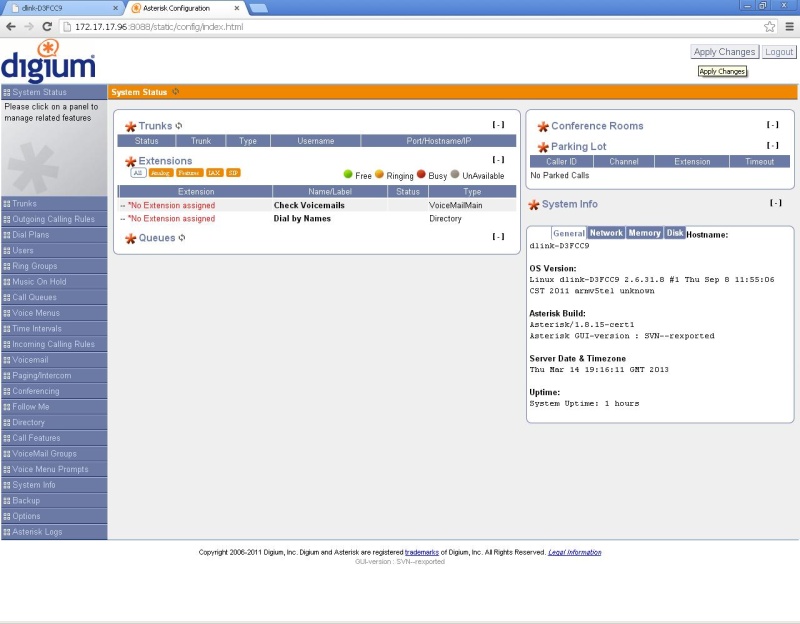Click the Extensions panel heading
Image resolution: width=800 pixels, height=624 pixels.
pos(165,161)
